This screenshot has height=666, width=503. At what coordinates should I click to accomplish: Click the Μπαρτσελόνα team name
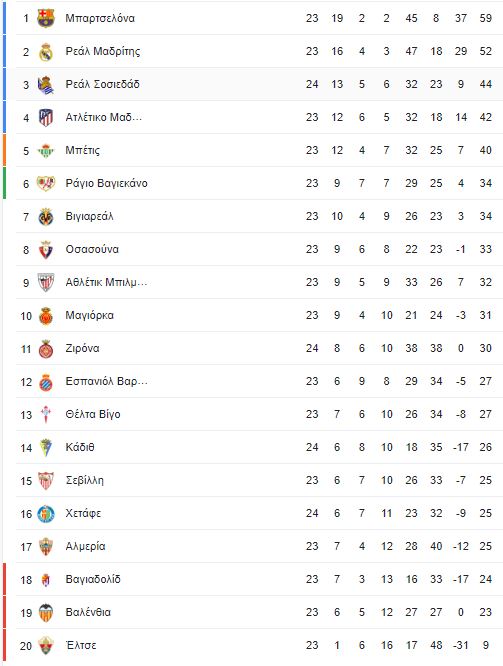(x=100, y=18)
